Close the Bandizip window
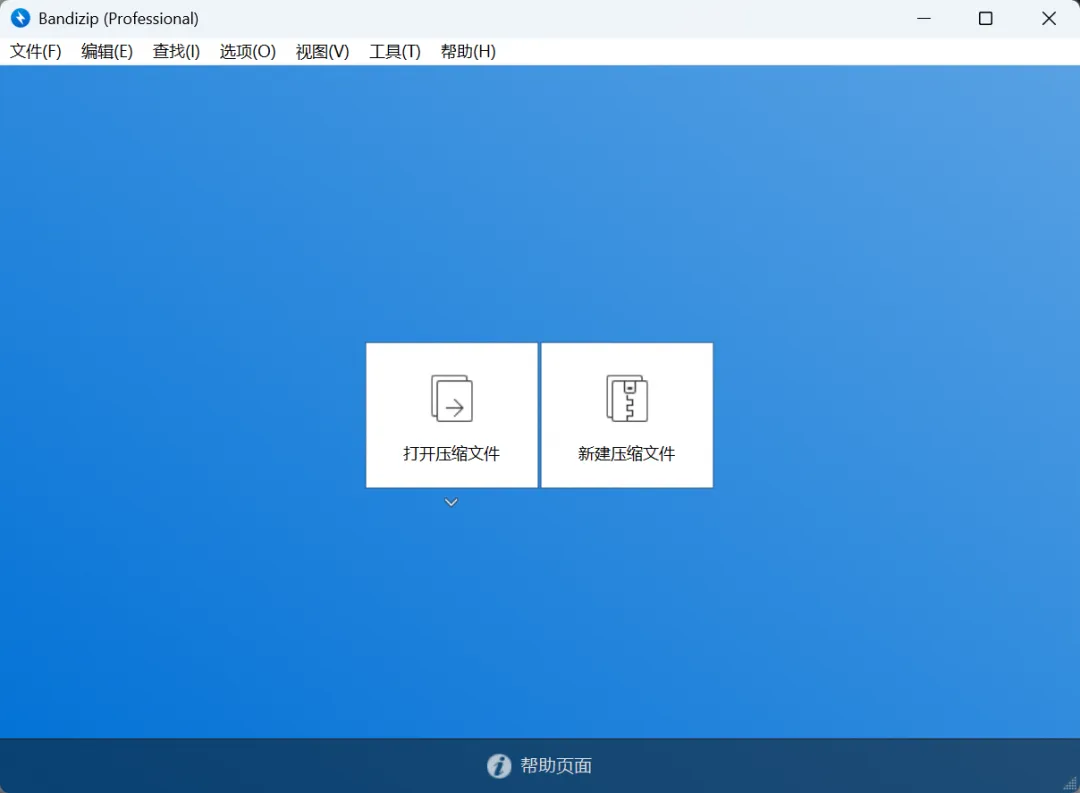The image size is (1080, 793). pos(1048,19)
